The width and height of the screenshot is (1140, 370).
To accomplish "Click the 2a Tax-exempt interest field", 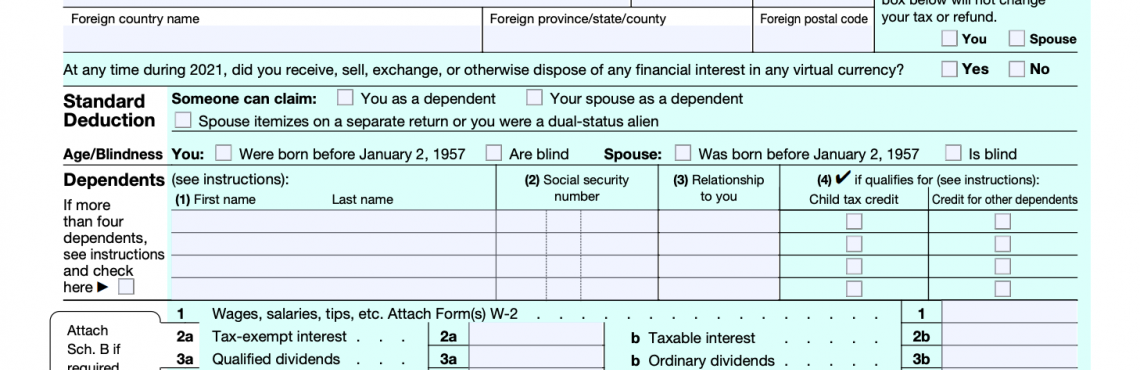I will pyautogui.click(x=537, y=336).
